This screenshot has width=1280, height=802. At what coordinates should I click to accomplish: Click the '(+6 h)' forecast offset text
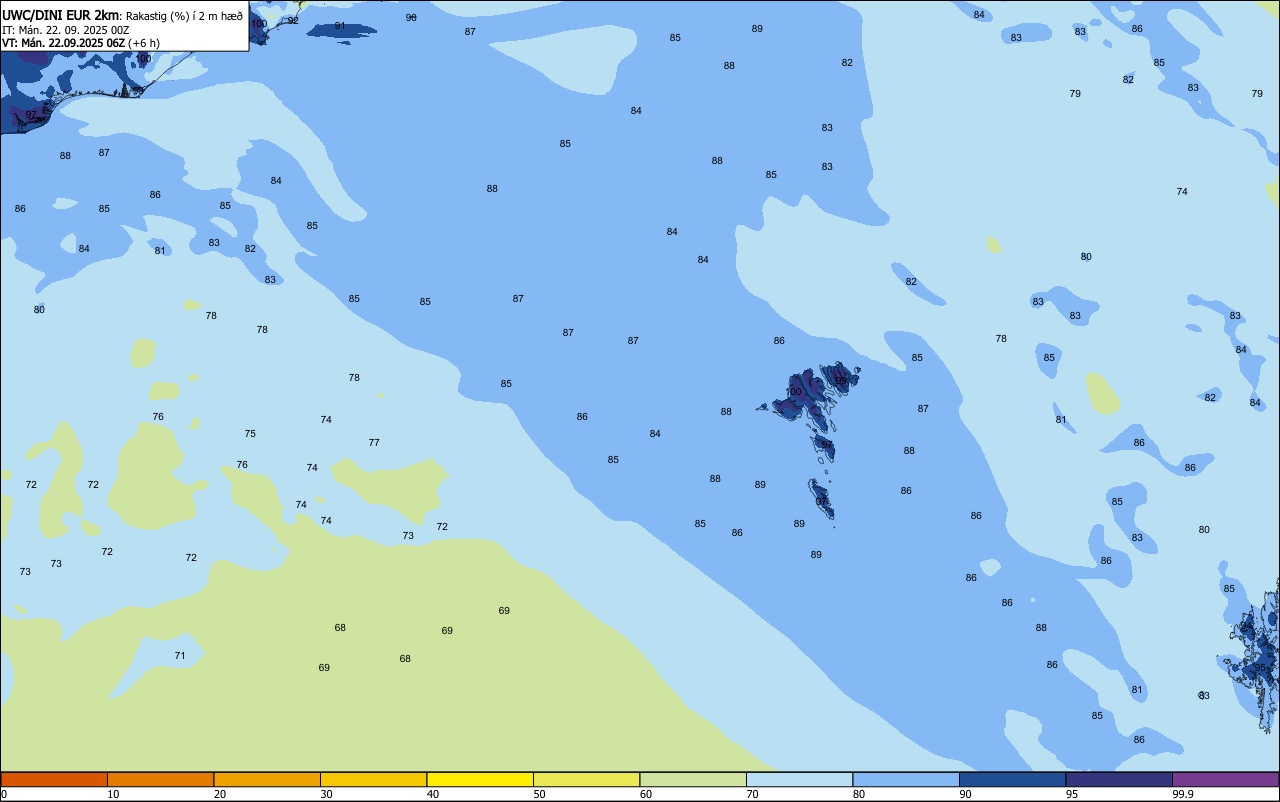144,43
